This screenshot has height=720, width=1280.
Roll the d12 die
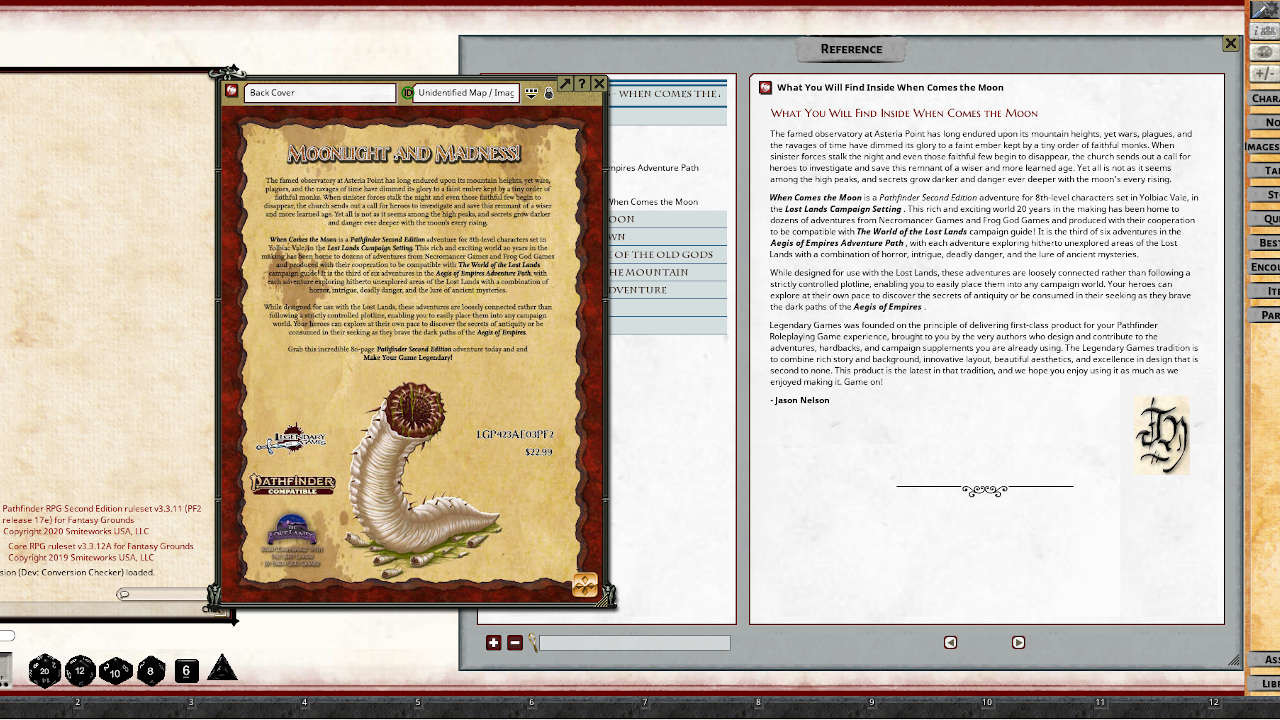click(79, 671)
